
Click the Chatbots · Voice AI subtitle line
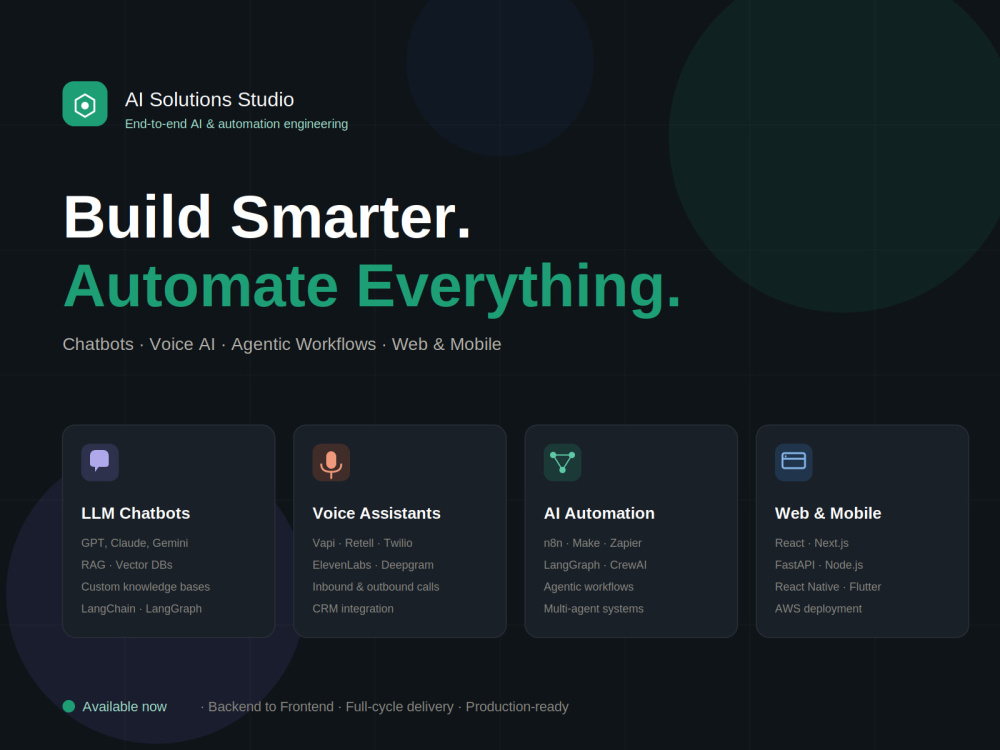(x=282, y=344)
